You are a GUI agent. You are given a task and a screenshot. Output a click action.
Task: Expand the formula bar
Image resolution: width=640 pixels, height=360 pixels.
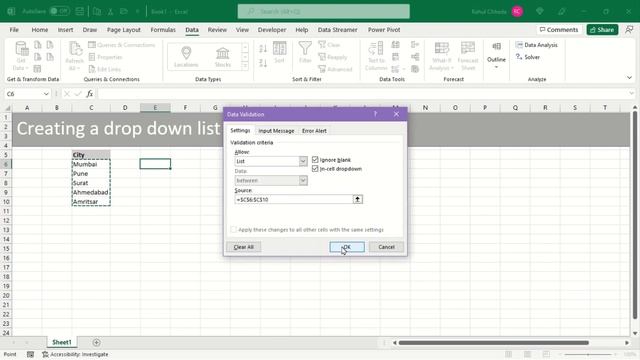[631, 94]
